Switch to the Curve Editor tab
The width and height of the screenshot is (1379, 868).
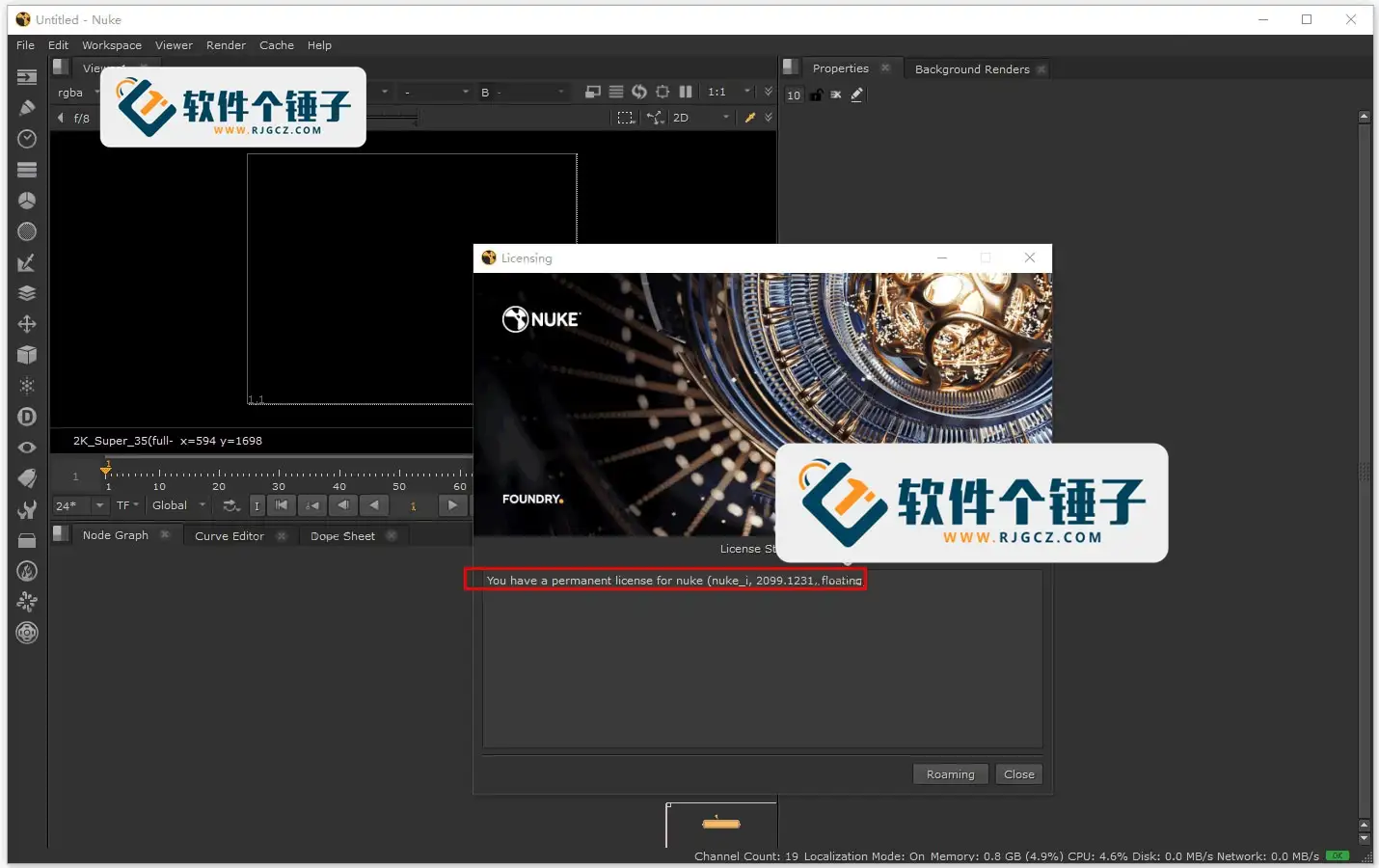coord(230,536)
